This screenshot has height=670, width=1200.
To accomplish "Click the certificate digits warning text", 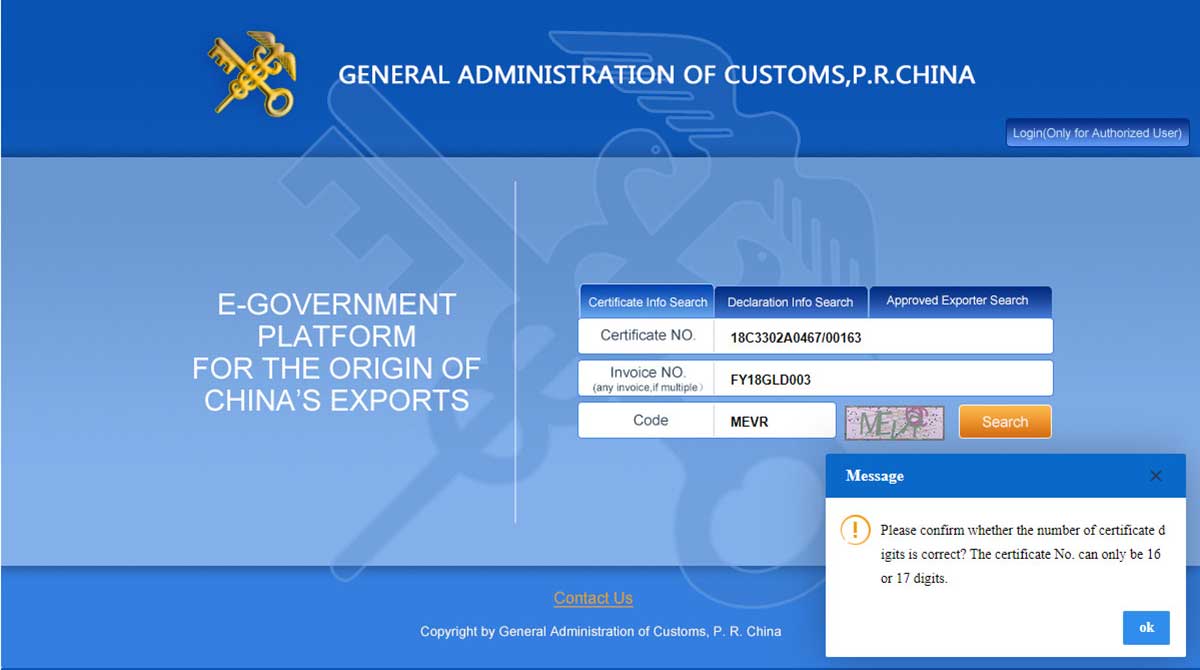I will [x=1019, y=554].
